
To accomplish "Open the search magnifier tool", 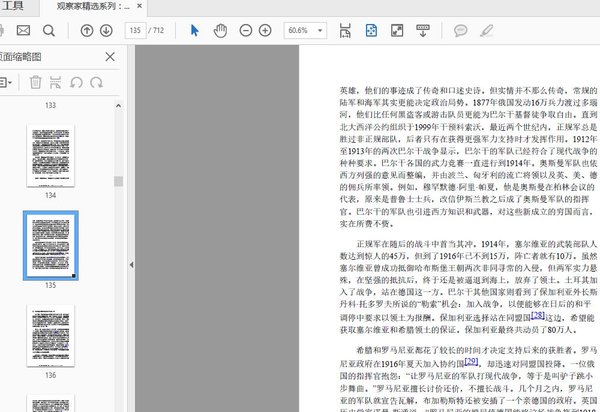I will click(48, 31).
